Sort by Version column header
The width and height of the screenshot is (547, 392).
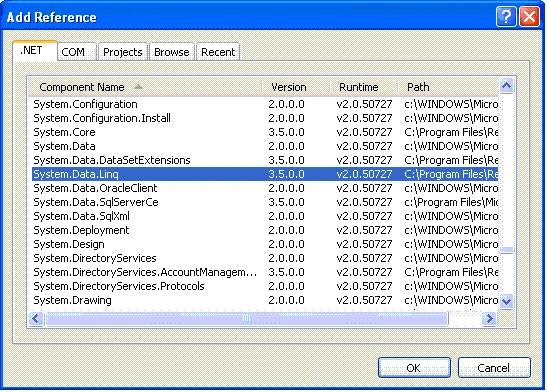point(295,87)
